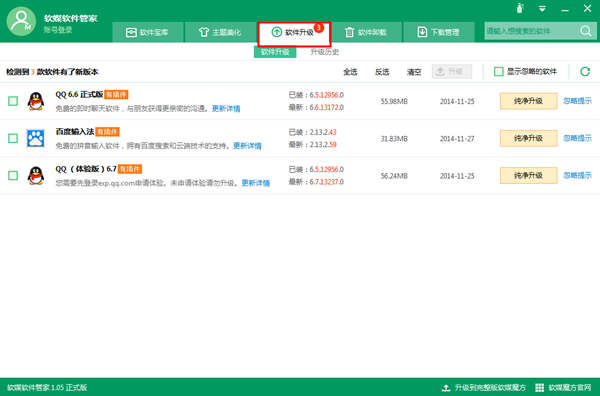
Task: Click the QQ 体验版 penguin icon
Action: coord(36,176)
